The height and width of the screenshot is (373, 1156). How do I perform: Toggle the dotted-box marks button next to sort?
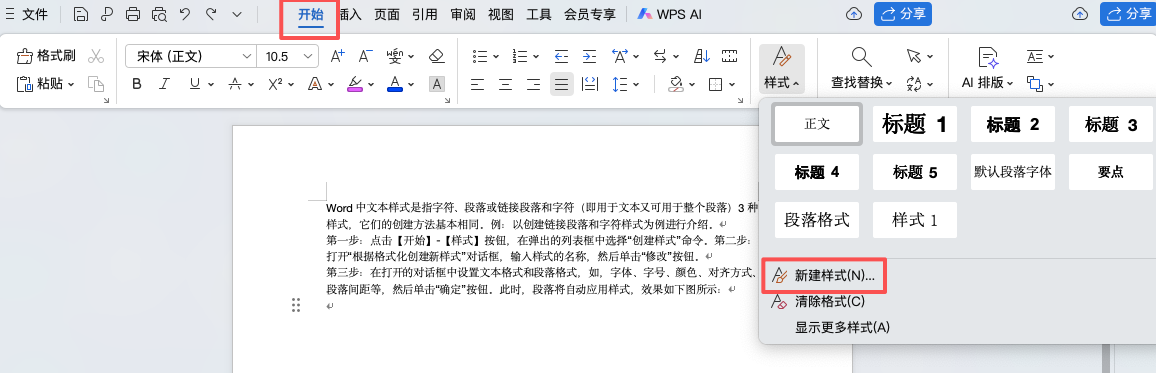pos(730,56)
